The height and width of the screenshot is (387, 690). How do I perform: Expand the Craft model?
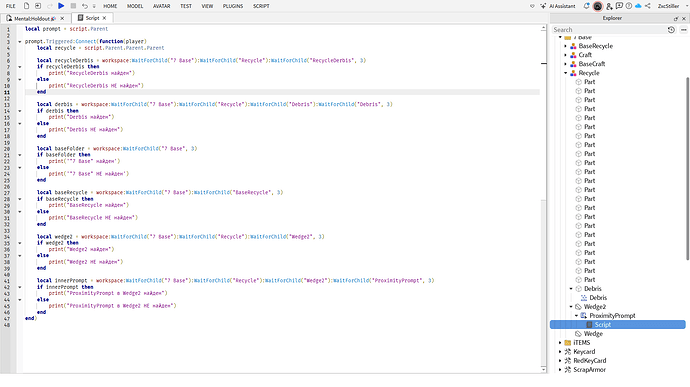coord(566,55)
